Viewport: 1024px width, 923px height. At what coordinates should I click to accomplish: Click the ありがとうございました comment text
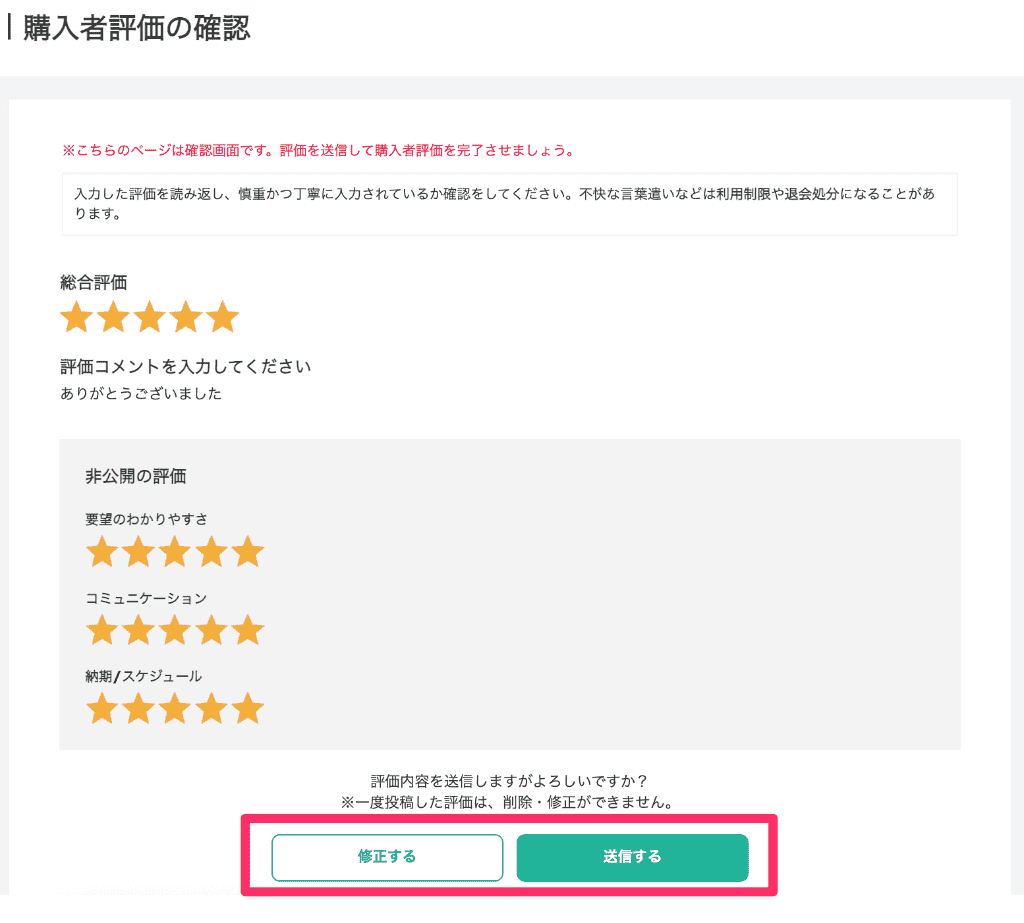pos(141,394)
